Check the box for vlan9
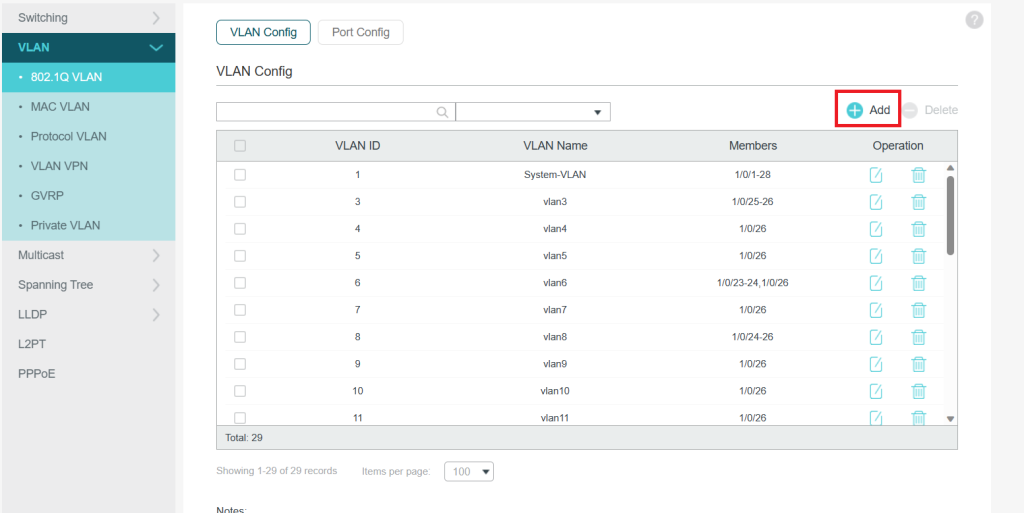The image size is (1024, 513). pyautogui.click(x=240, y=364)
